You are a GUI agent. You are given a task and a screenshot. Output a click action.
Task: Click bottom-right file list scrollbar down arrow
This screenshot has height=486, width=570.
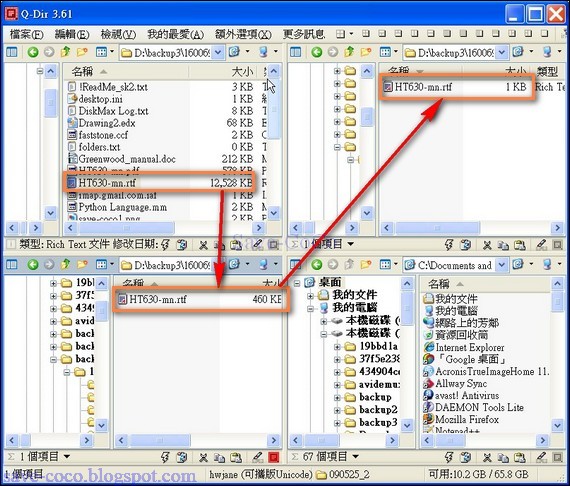tap(557, 424)
